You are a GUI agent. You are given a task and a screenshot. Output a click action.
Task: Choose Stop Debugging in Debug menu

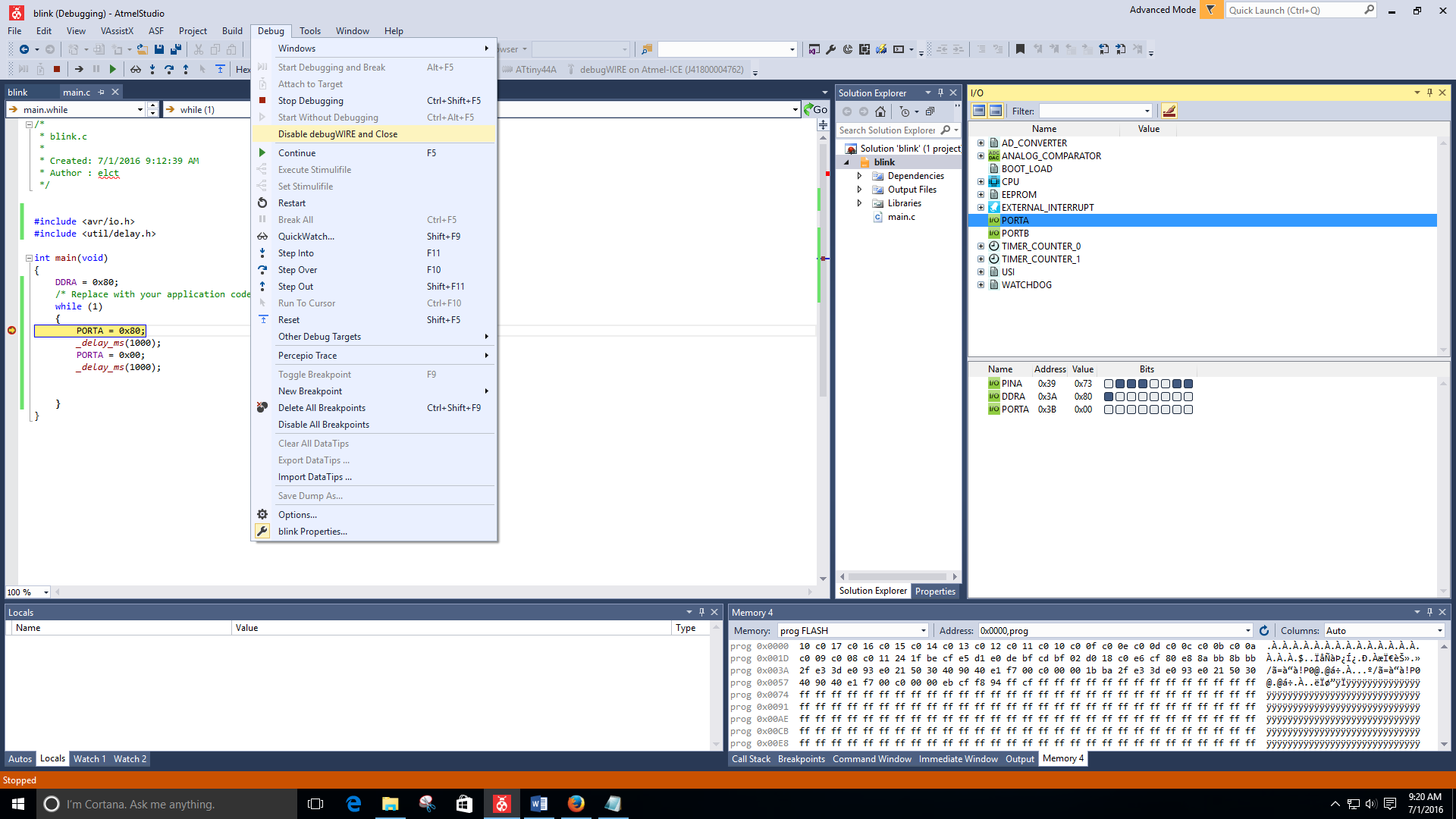tap(375, 101)
